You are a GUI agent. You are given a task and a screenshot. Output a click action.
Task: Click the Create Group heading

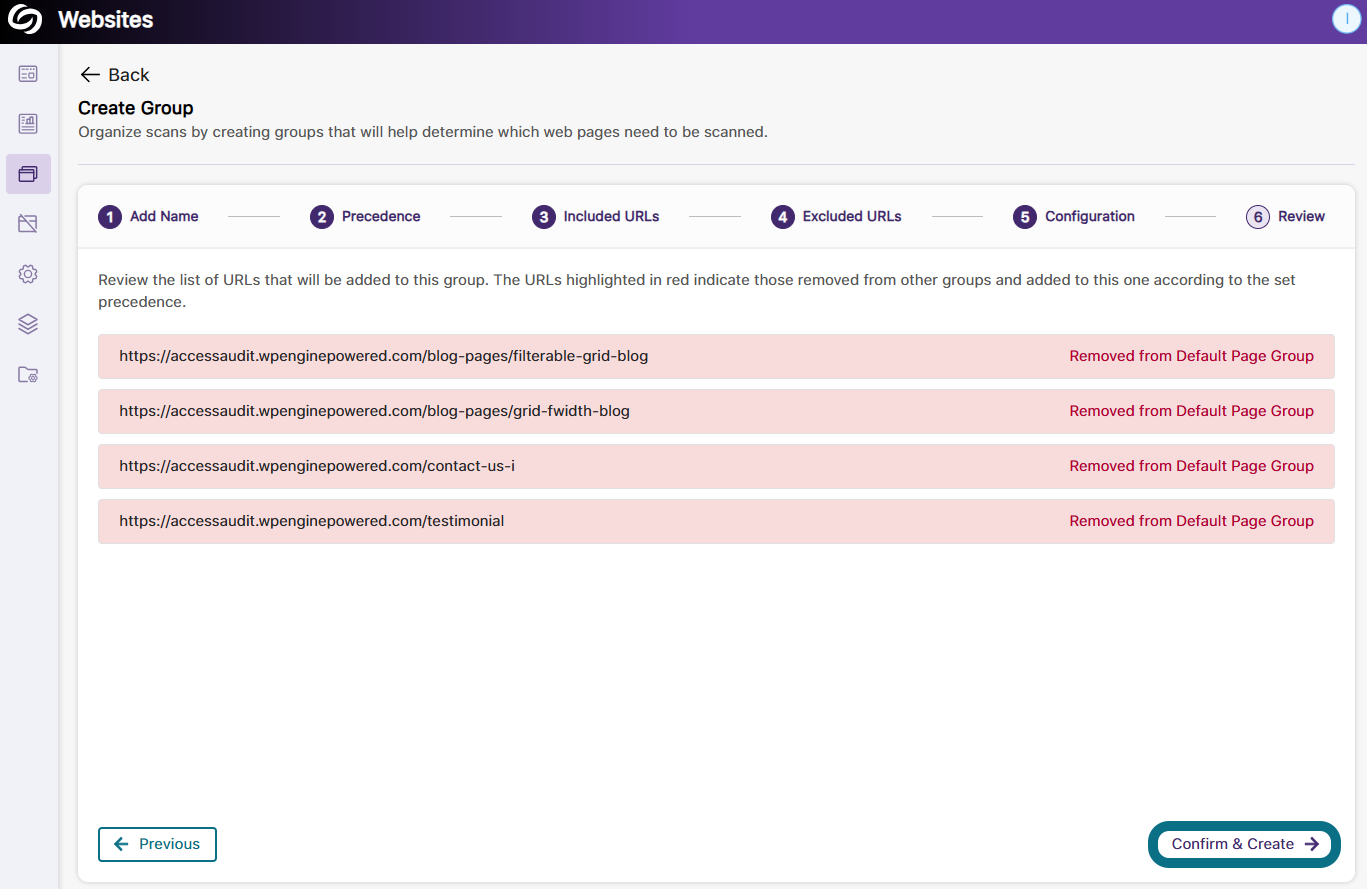136,108
